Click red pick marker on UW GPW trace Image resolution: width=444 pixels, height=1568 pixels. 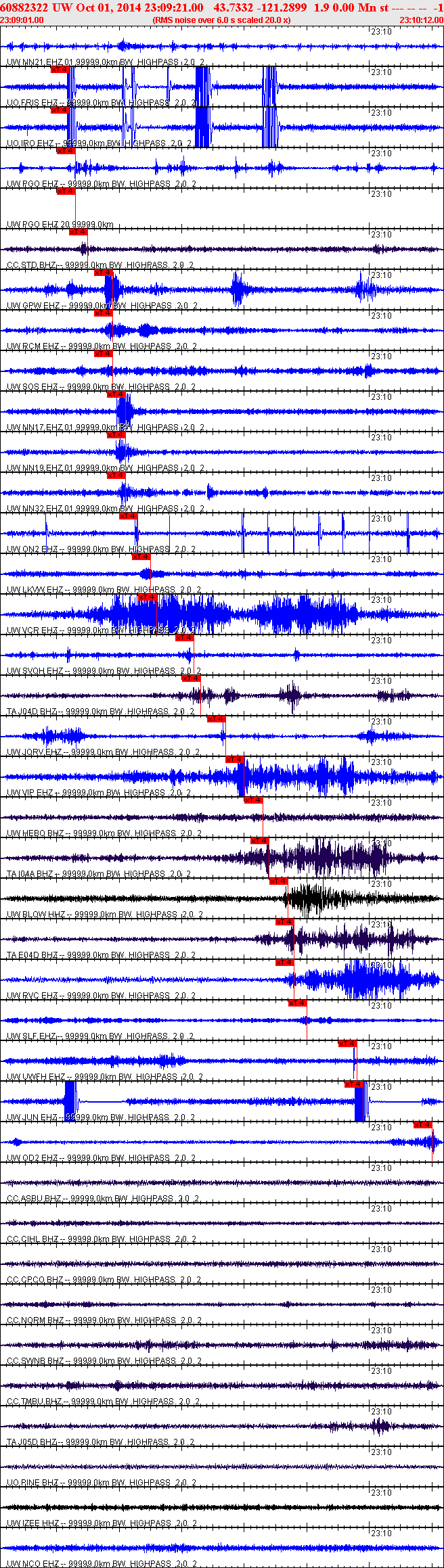103,273
